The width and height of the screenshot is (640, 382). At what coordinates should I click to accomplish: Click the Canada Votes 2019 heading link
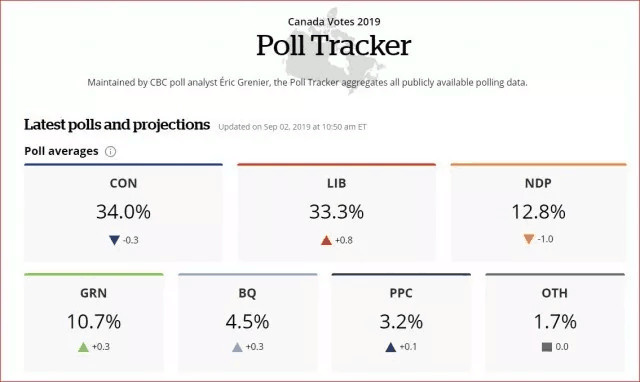pyautogui.click(x=334, y=22)
